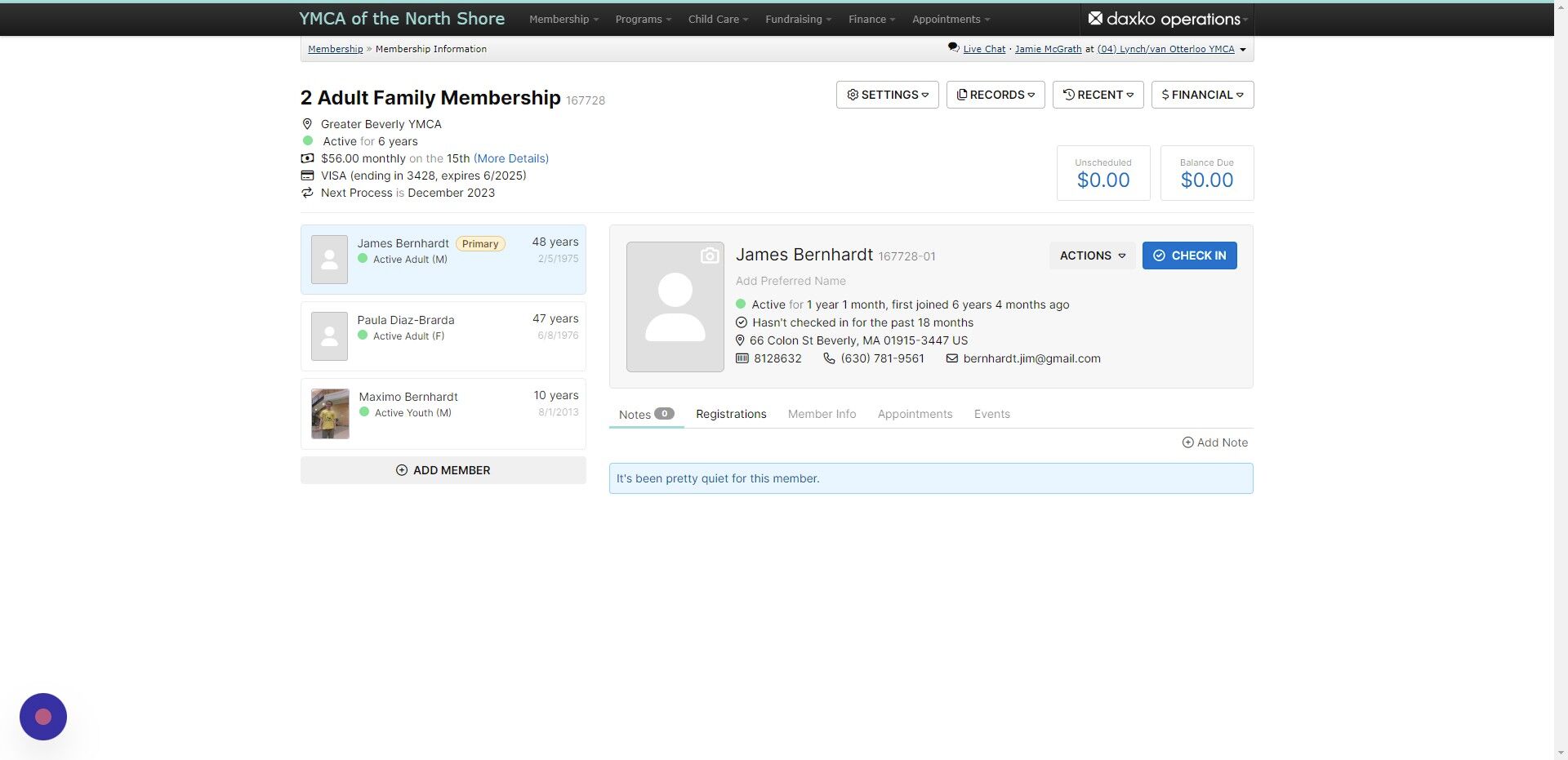Click the Live Chat speech bubble icon

[x=953, y=48]
